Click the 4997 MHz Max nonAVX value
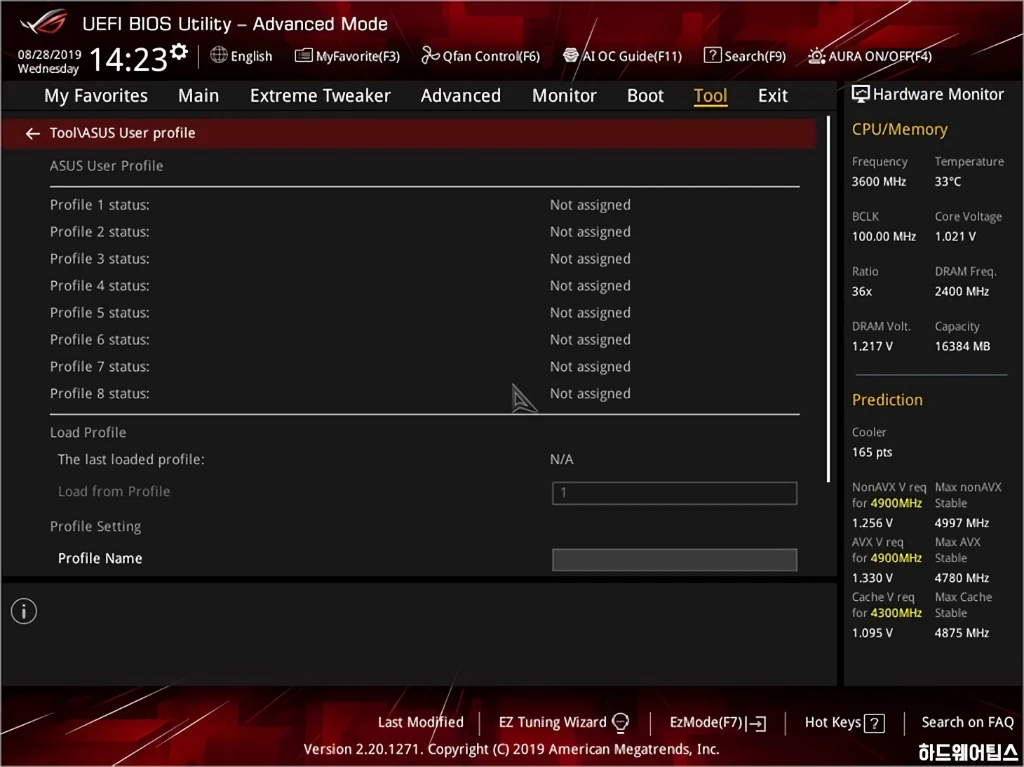 (961, 523)
